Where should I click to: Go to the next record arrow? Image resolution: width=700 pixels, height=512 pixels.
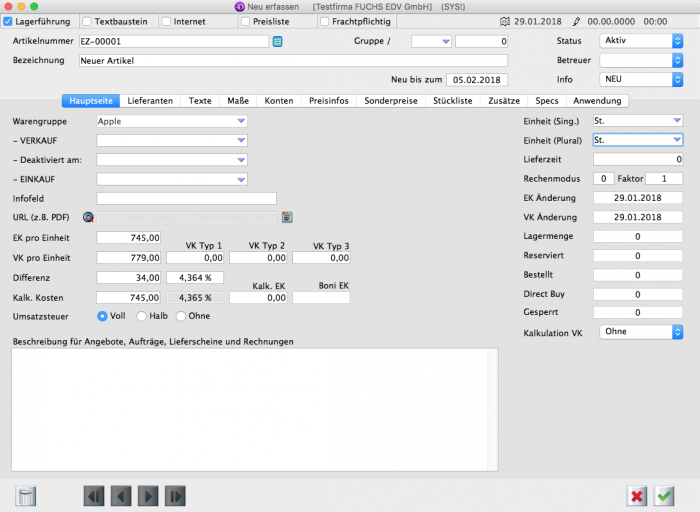click(x=148, y=495)
